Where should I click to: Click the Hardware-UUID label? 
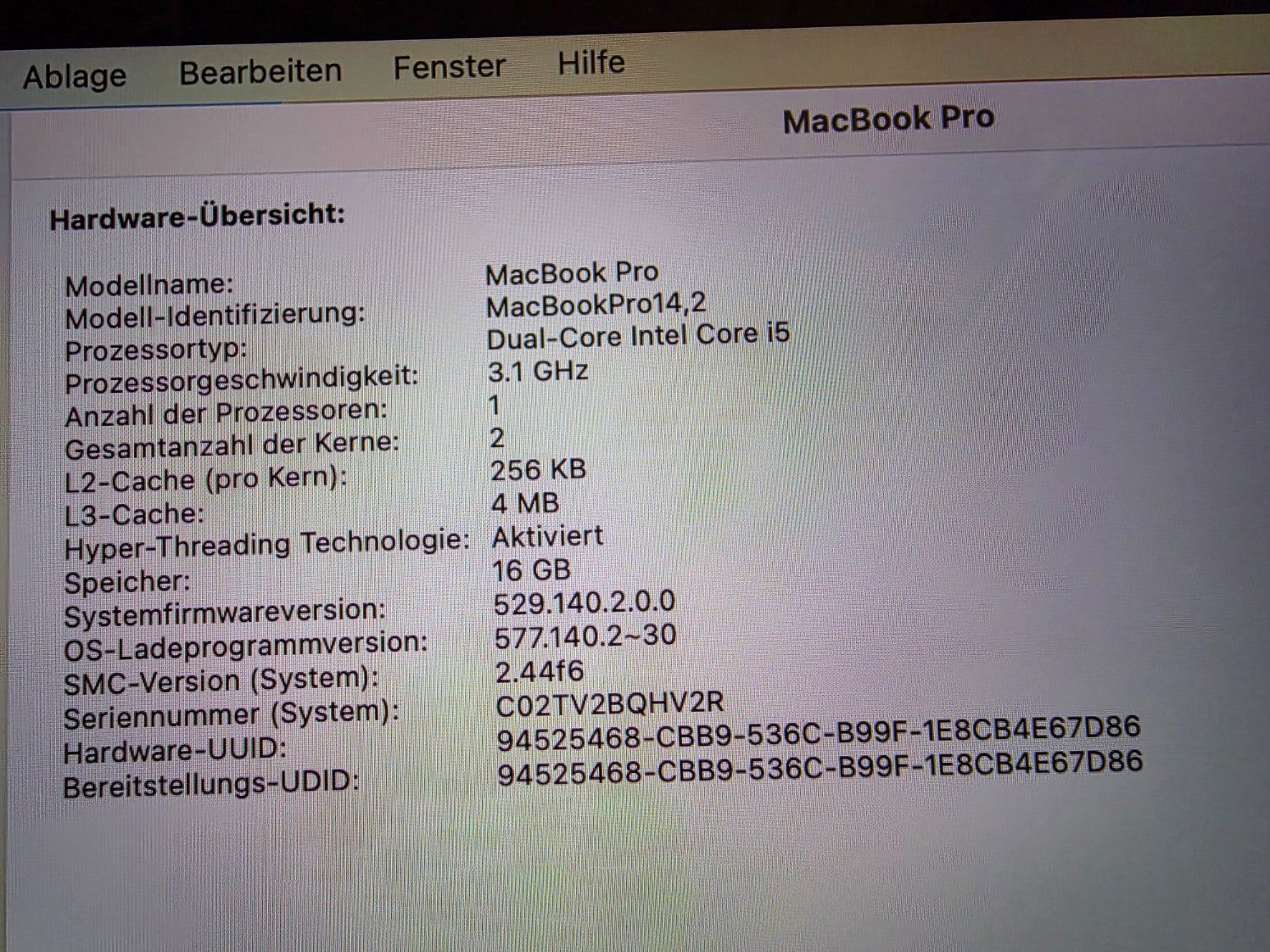tap(175, 751)
